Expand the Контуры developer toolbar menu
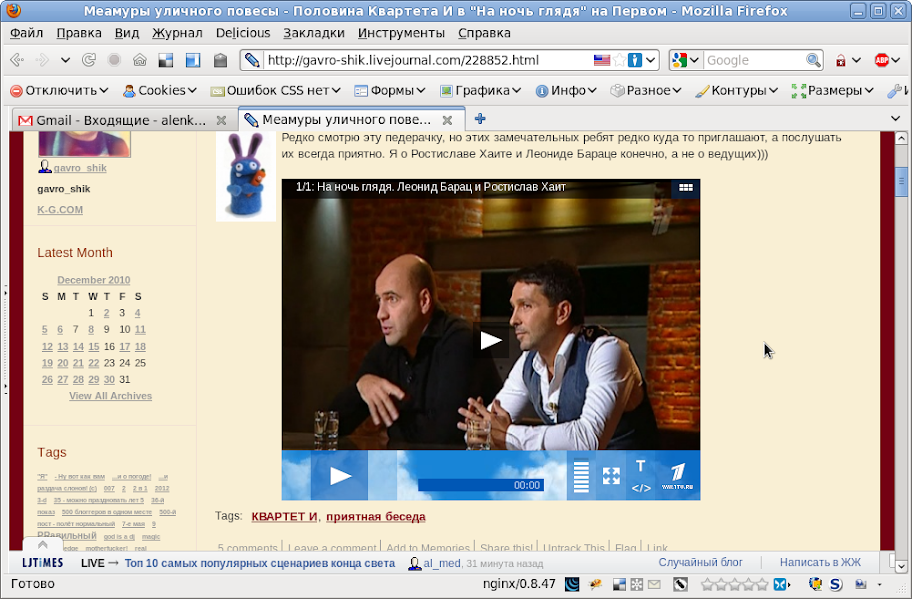Image resolution: width=912 pixels, height=599 pixels. coord(737,90)
